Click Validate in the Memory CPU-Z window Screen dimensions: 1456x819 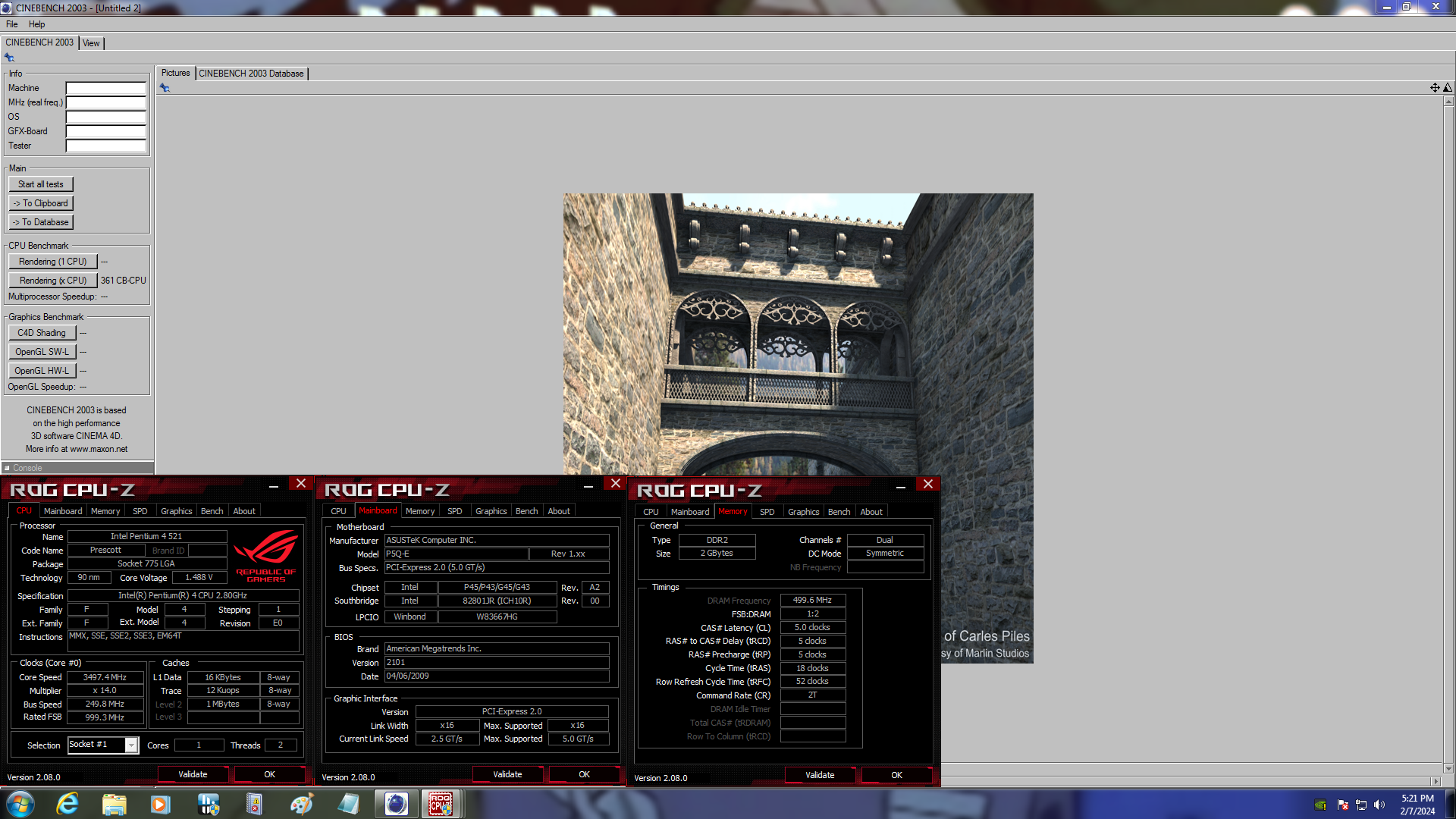click(x=820, y=775)
